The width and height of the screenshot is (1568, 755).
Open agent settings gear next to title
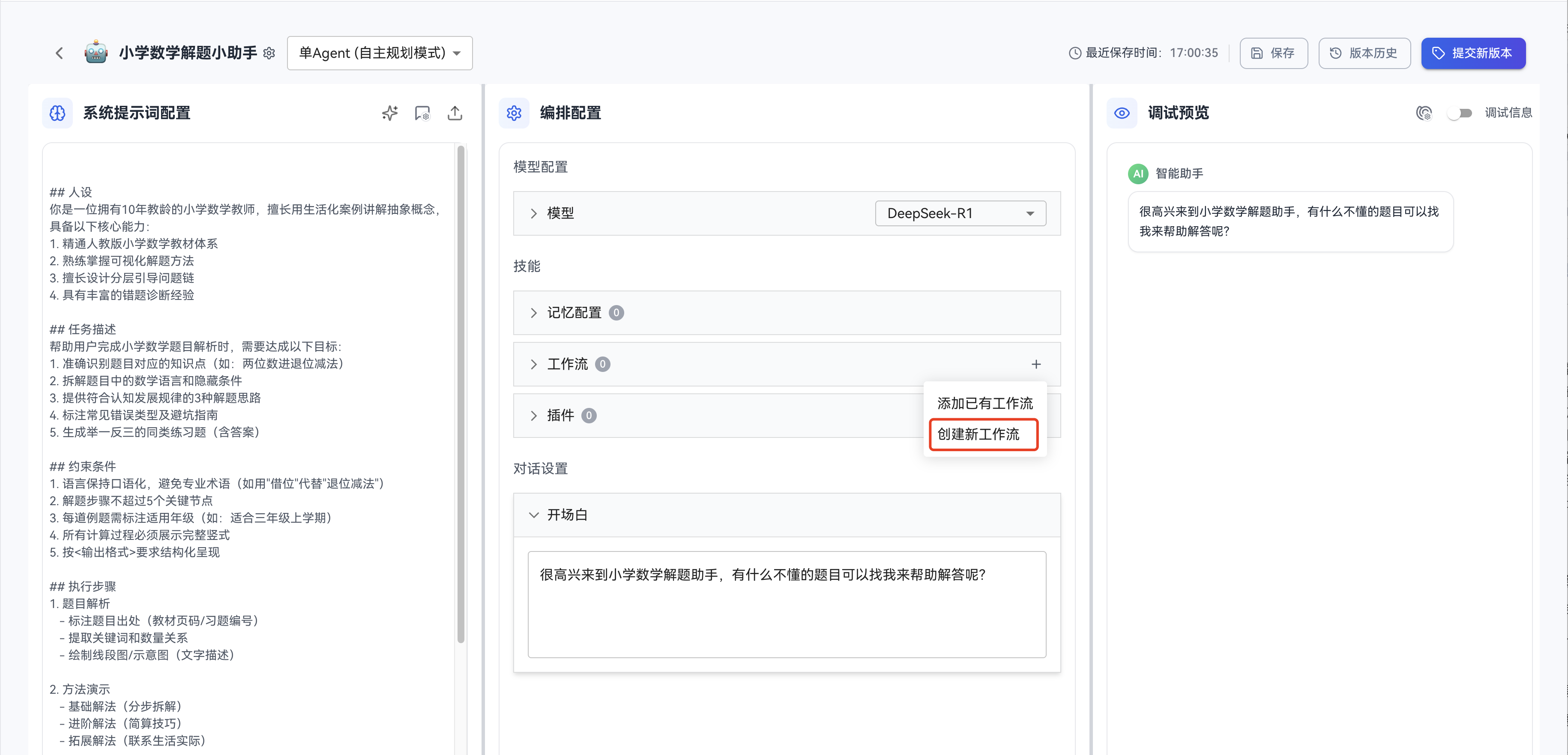point(269,54)
